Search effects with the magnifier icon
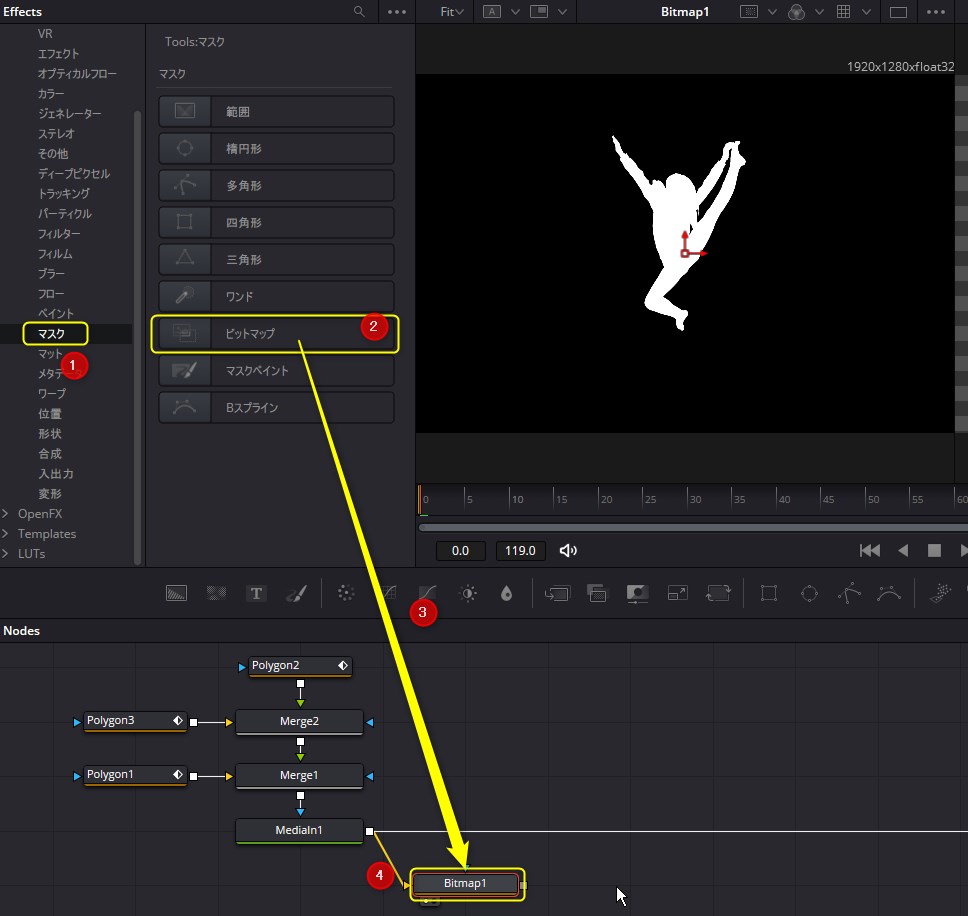Image resolution: width=968 pixels, height=916 pixels. click(x=359, y=11)
